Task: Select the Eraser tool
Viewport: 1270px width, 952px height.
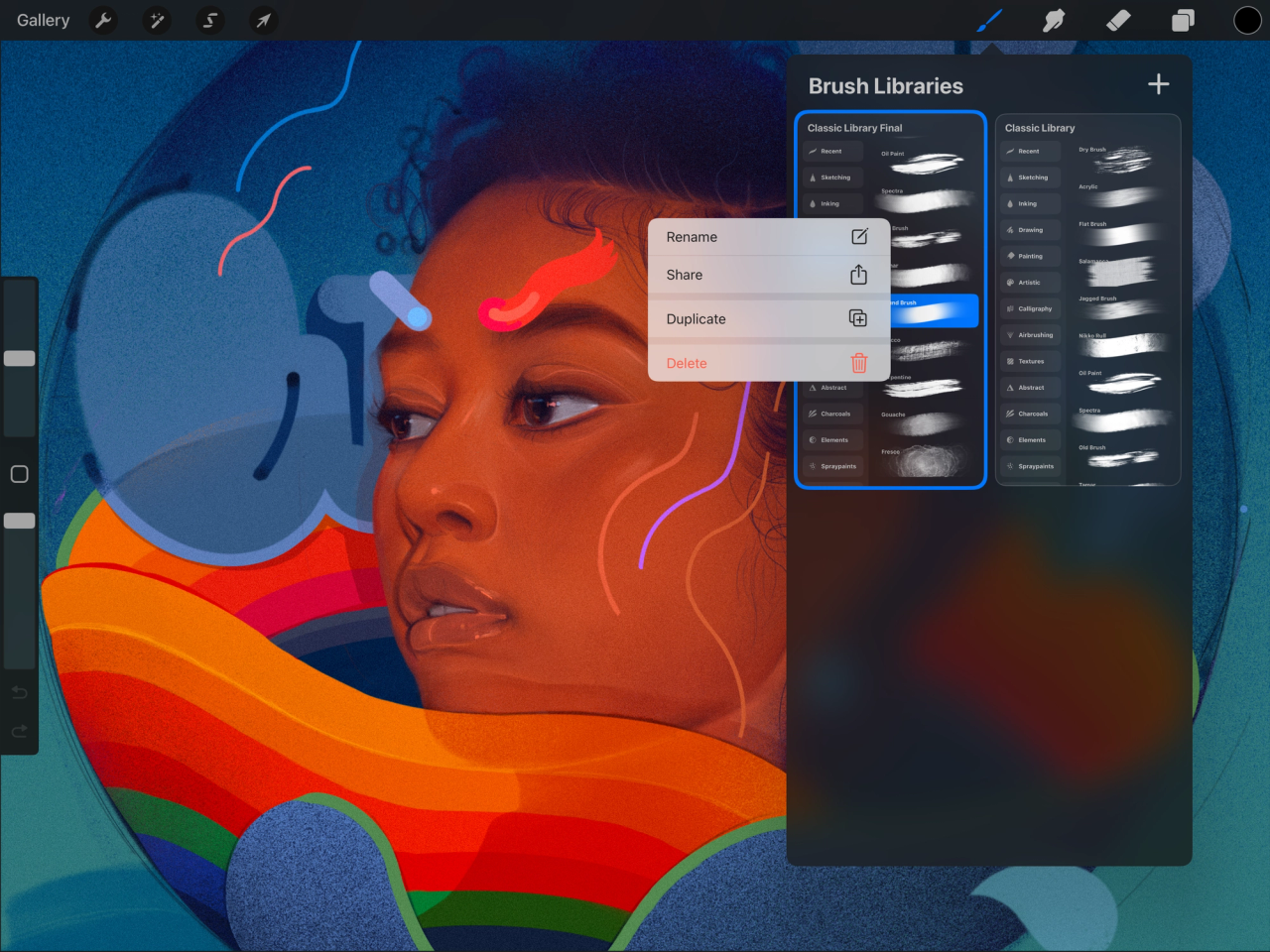Action: click(x=1118, y=20)
